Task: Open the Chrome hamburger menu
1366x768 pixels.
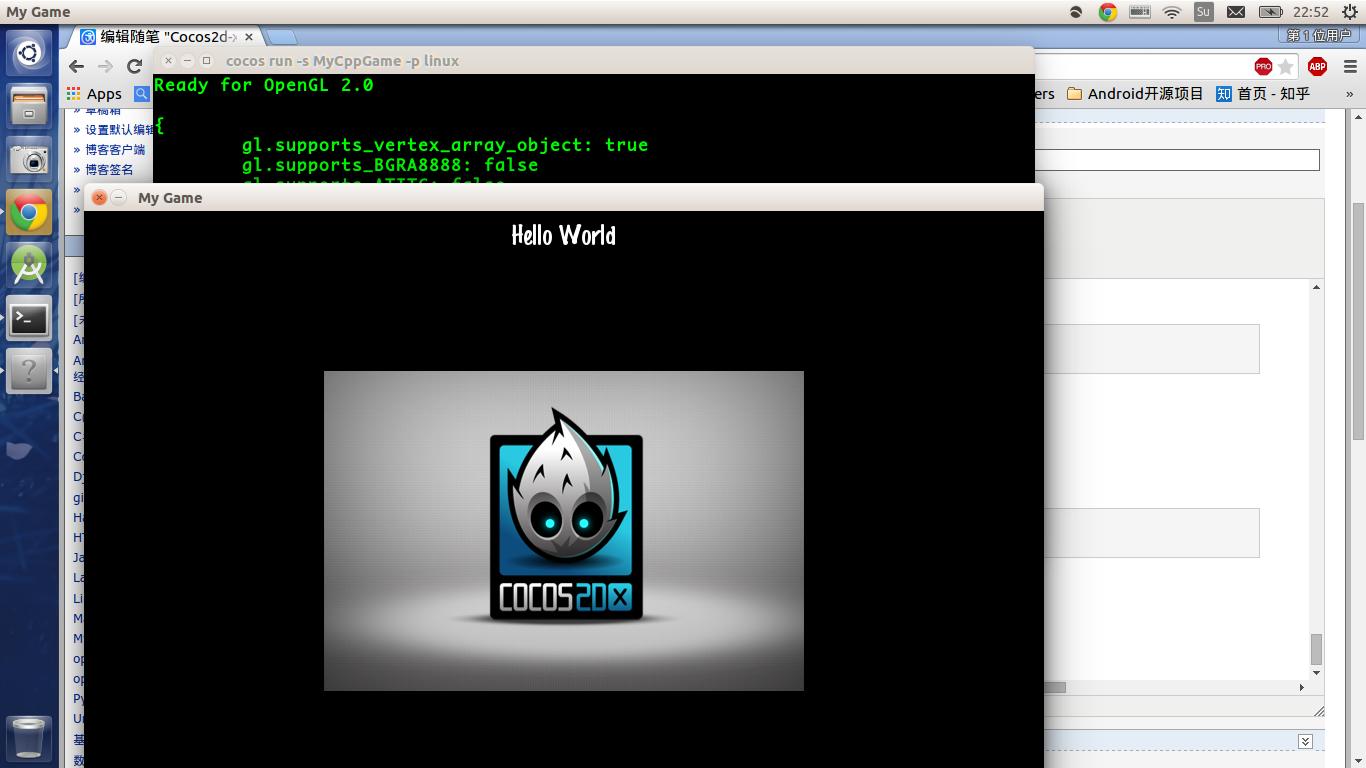Action: [x=1349, y=66]
